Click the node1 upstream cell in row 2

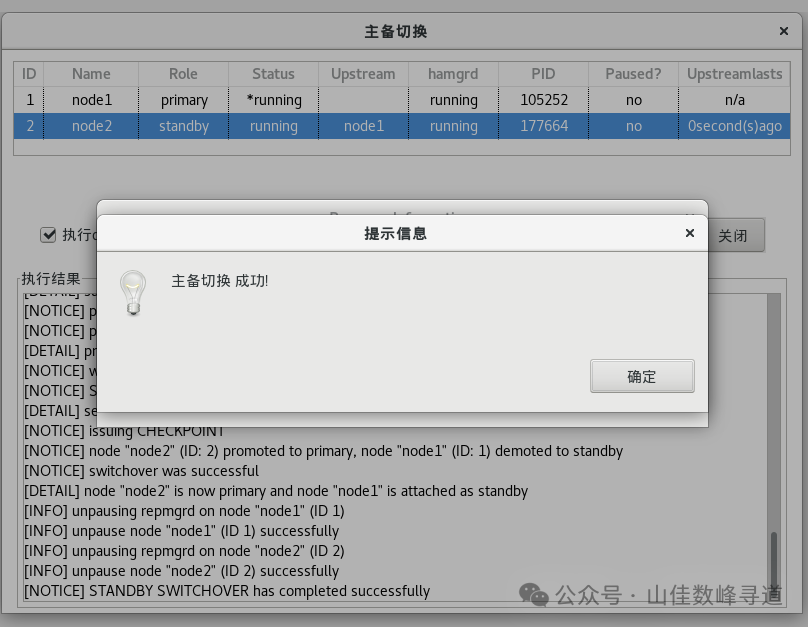(363, 126)
